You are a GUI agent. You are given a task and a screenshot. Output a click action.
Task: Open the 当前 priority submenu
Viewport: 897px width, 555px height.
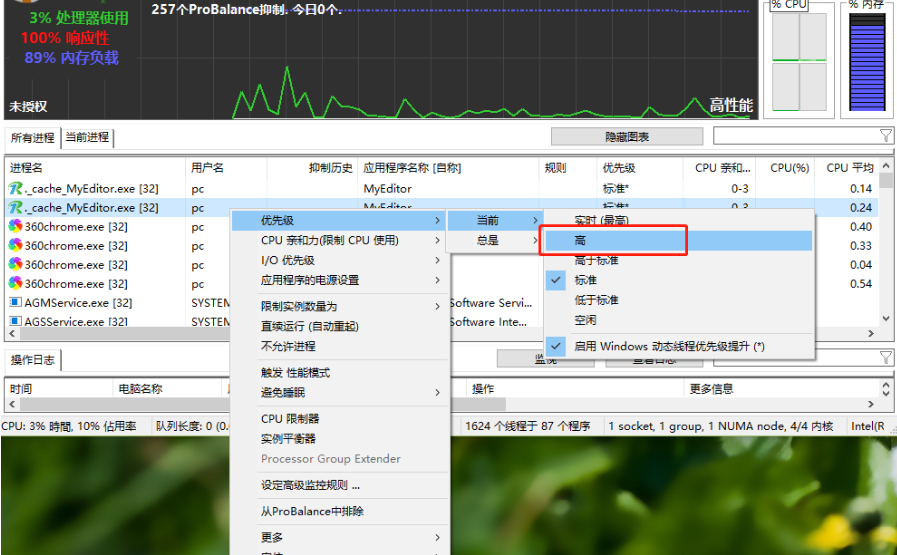pyautogui.click(x=494, y=220)
